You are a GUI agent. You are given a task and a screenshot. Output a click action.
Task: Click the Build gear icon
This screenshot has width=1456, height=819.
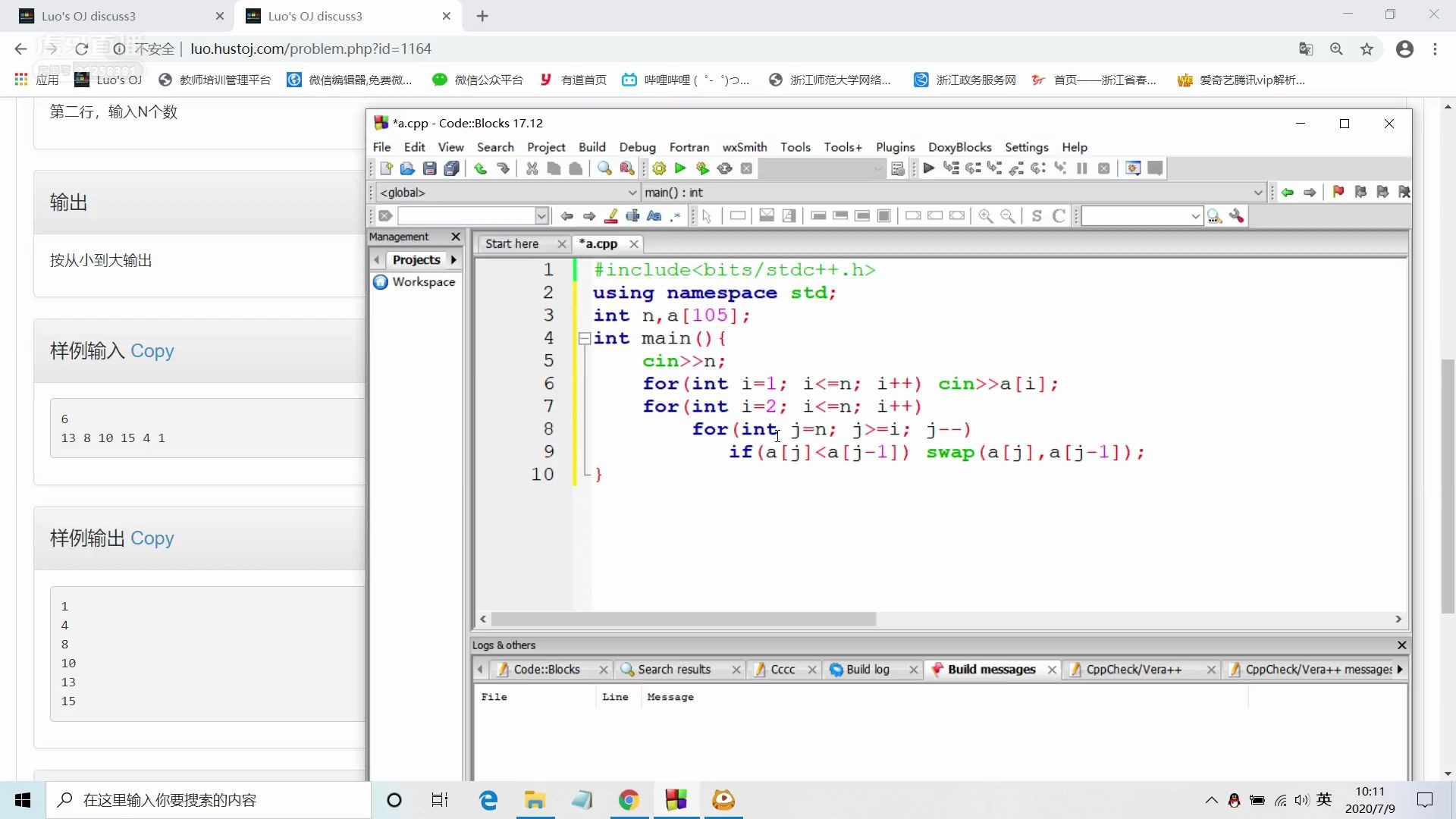pos(659,168)
